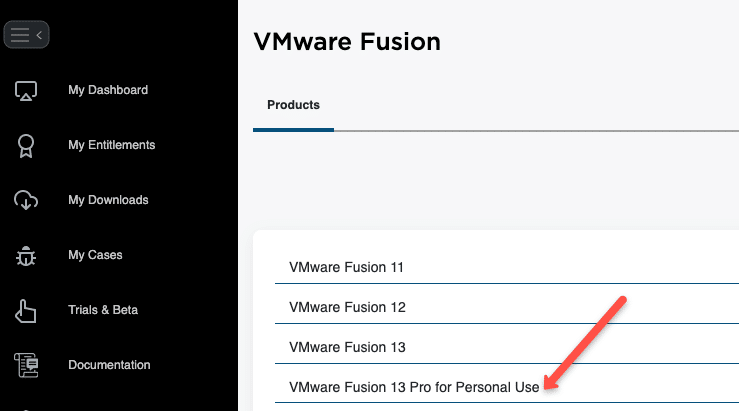Open the Documentation link in the sidebar

[x=109, y=365]
